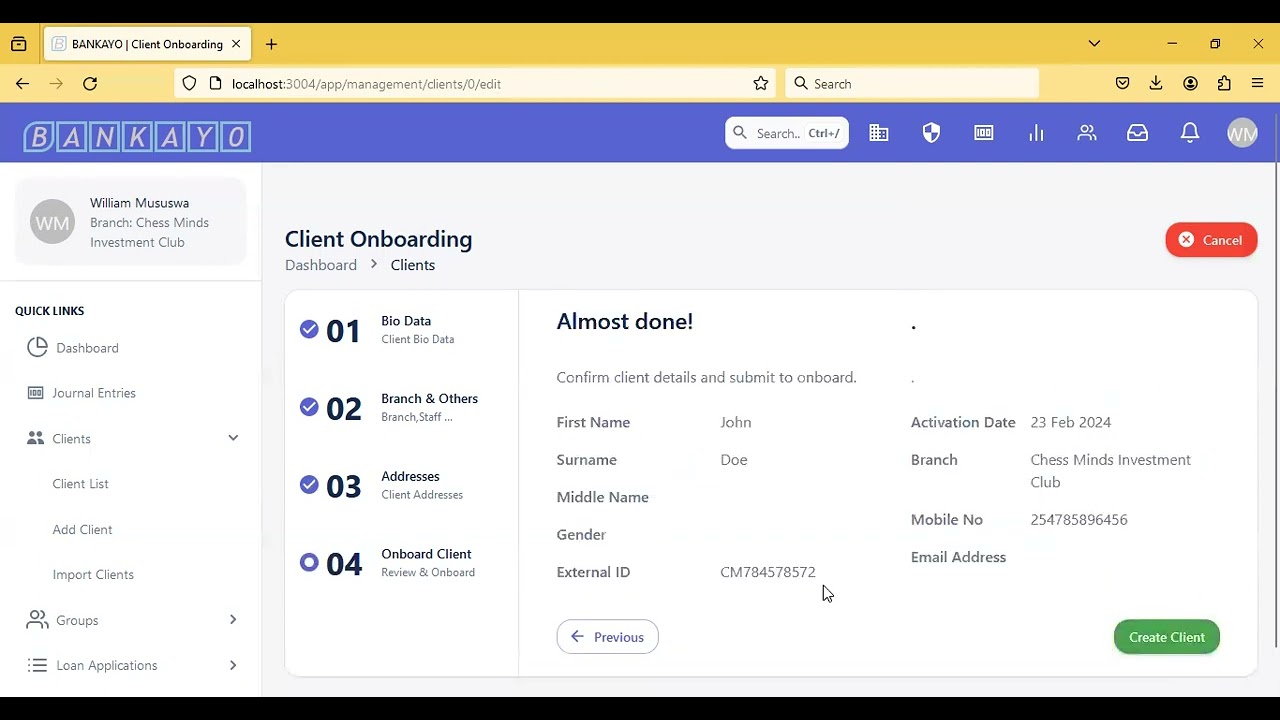Screen dimensions: 1280x720
Task: Click the Dashboard pie chart icon
Action: coord(38,347)
